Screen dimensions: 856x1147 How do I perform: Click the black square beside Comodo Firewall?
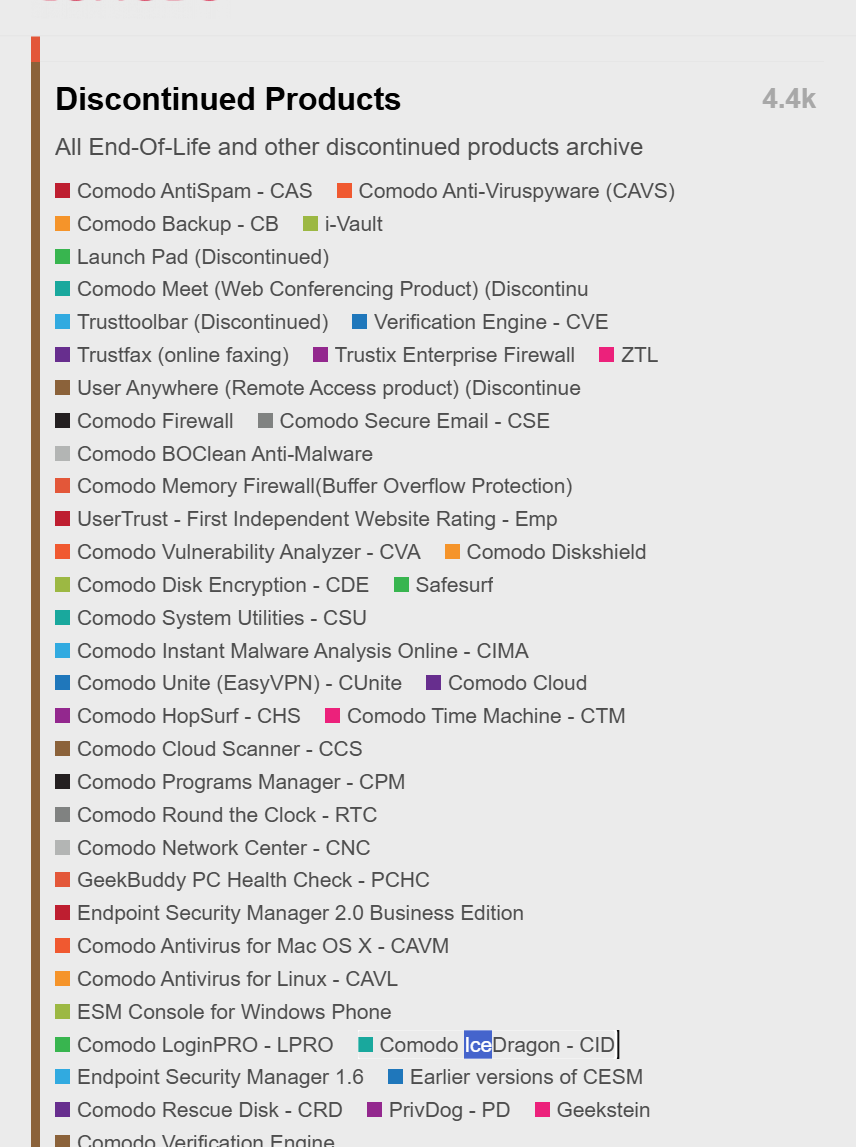pos(63,421)
